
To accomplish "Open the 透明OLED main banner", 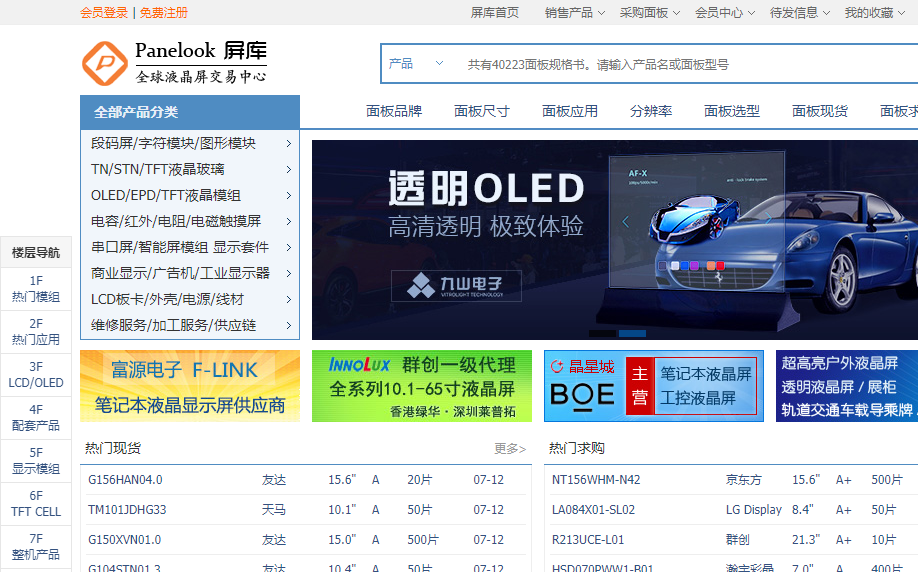I will click(615, 239).
